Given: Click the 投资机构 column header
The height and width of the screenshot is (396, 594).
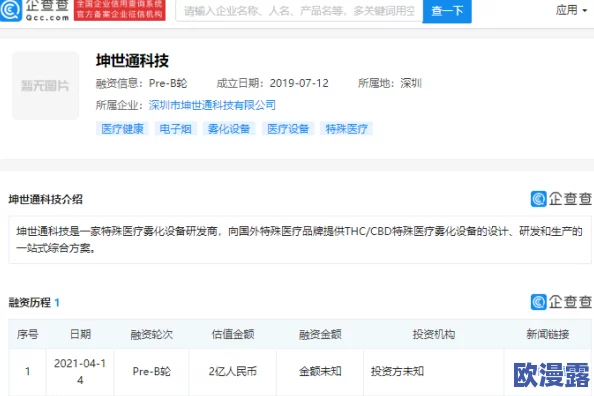Looking at the screenshot, I should pyautogui.click(x=434, y=334).
